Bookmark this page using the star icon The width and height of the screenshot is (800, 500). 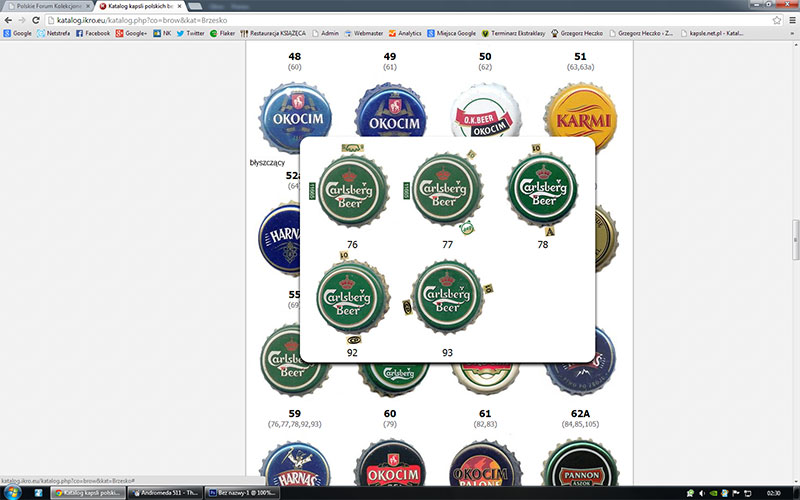(x=776, y=19)
